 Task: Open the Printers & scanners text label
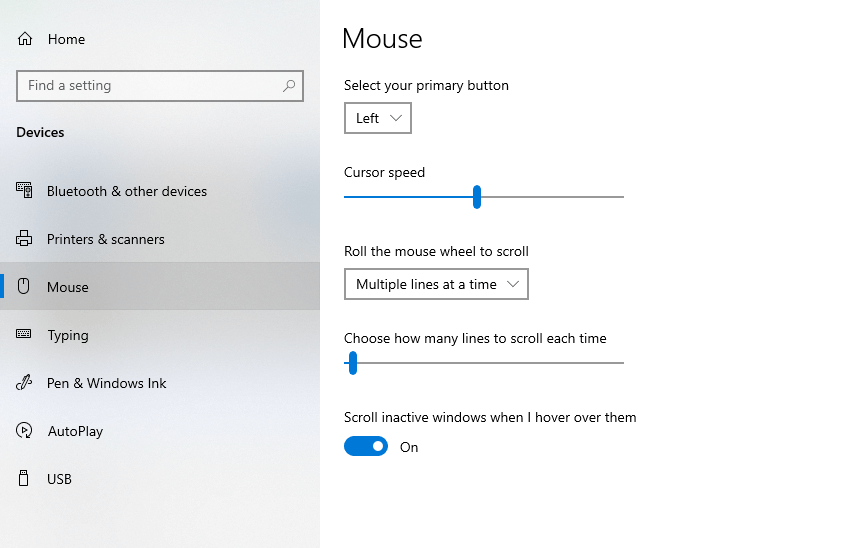pos(105,239)
